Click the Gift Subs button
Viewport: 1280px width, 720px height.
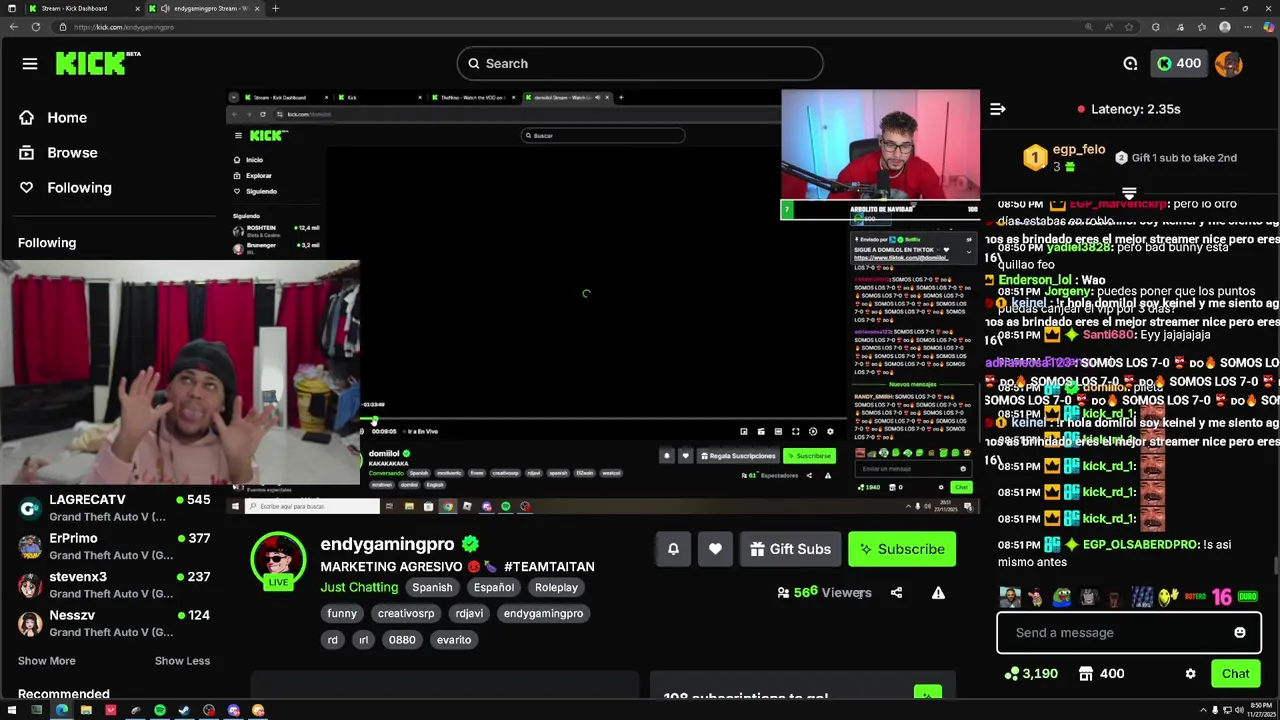790,549
